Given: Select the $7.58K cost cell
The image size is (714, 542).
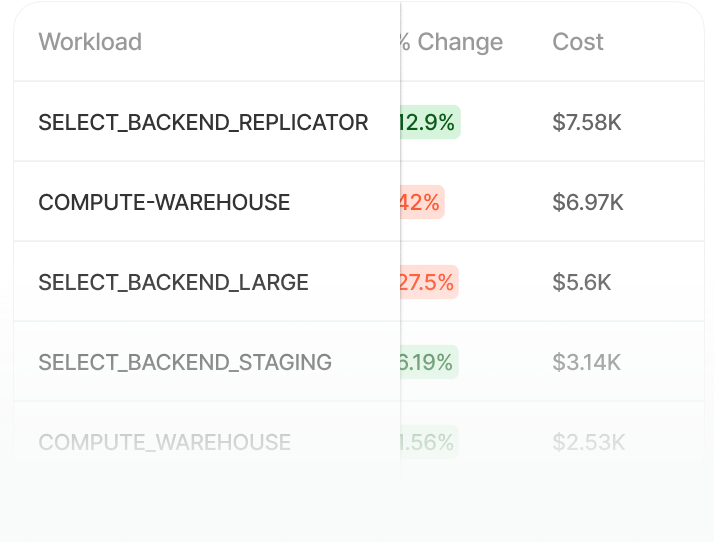Looking at the screenshot, I should [587, 122].
